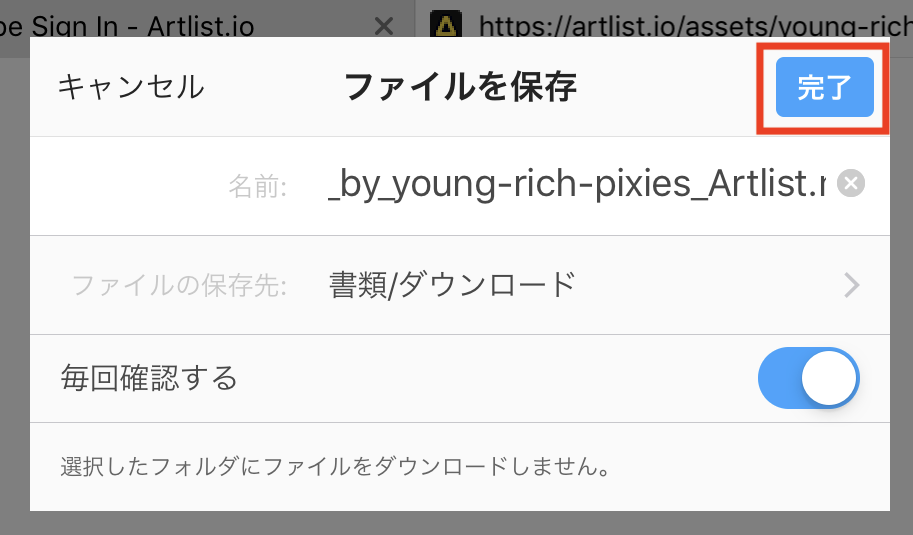Click the 毎回確認する label text
913x535 pixels.
149,379
